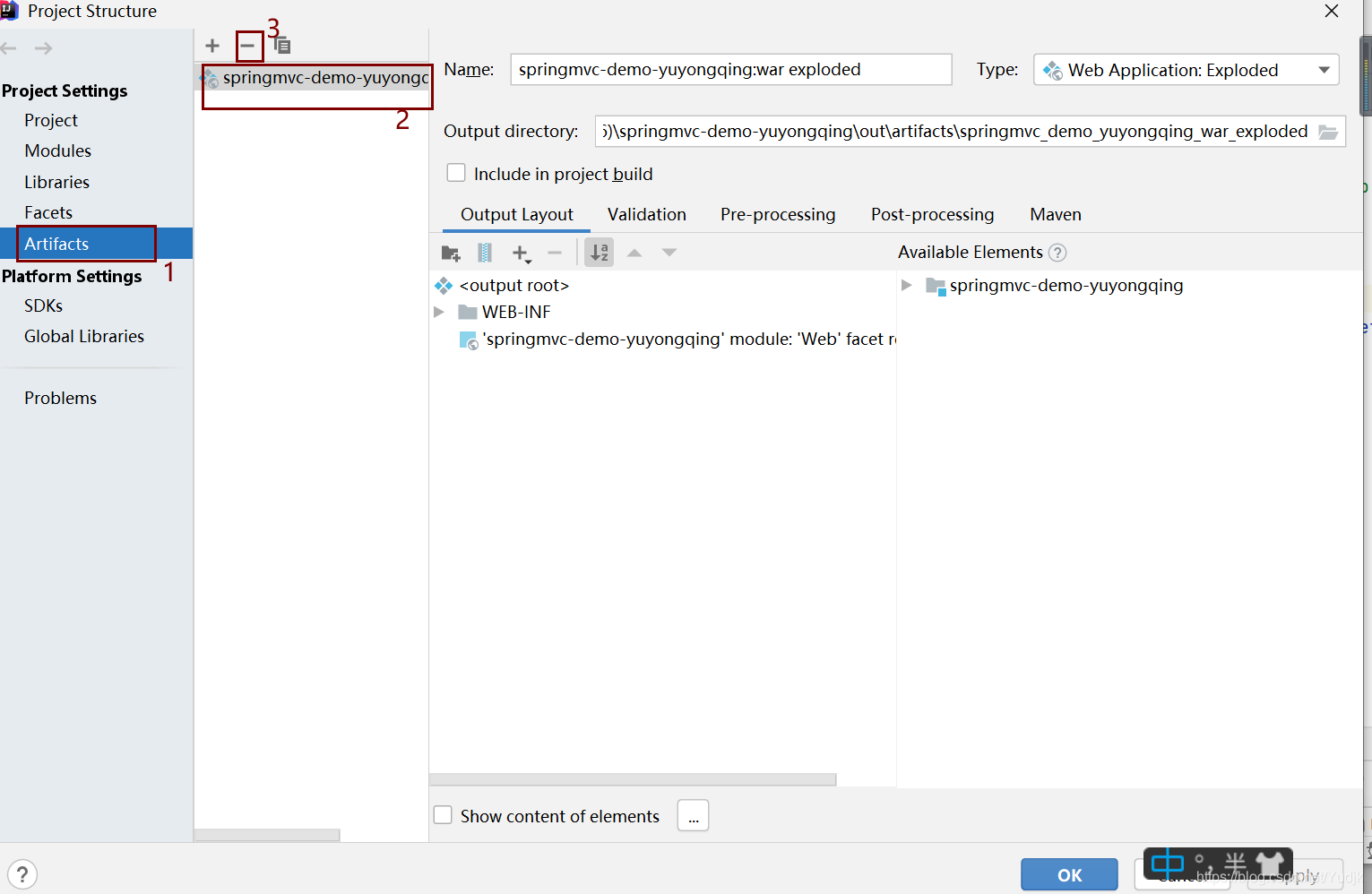Copy the selected artifact

pos(281,46)
